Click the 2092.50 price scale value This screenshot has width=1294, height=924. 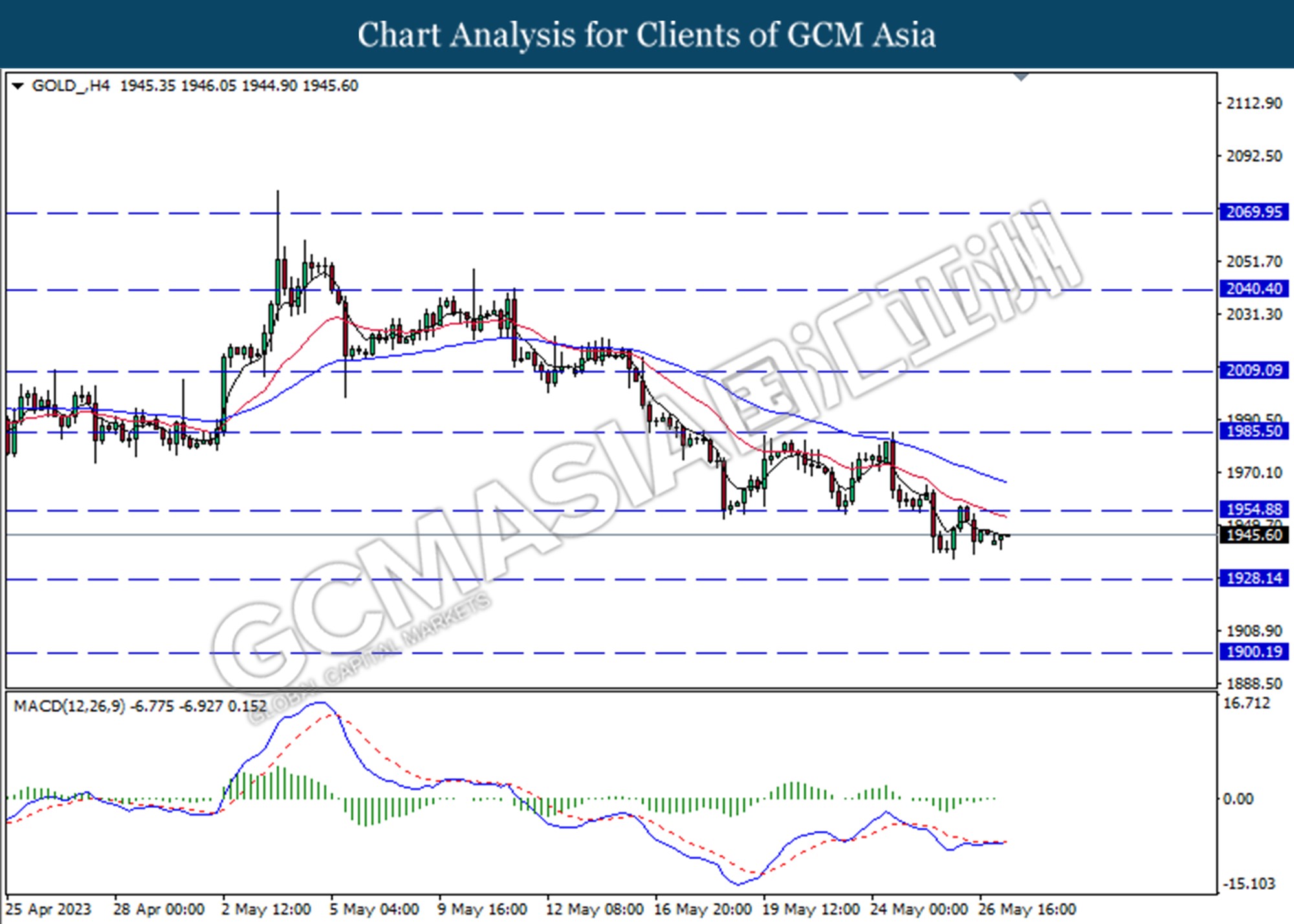(x=1254, y=156)
